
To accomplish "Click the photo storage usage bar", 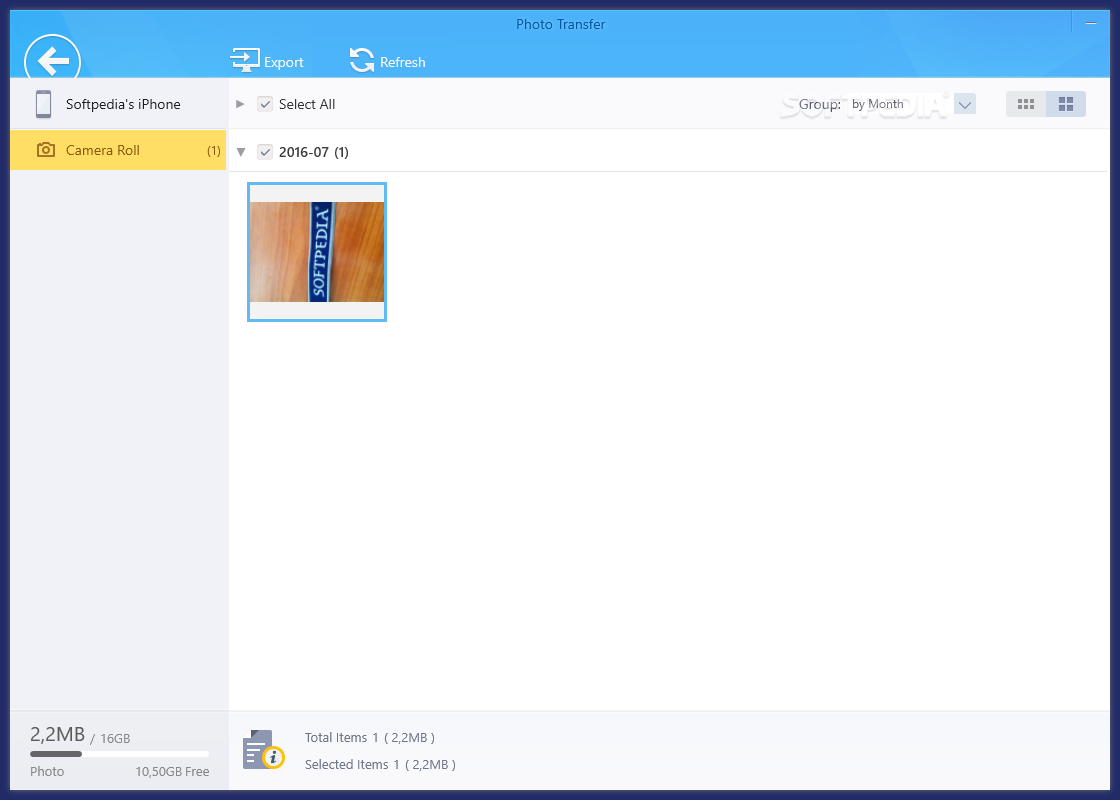I will [119, 754].
